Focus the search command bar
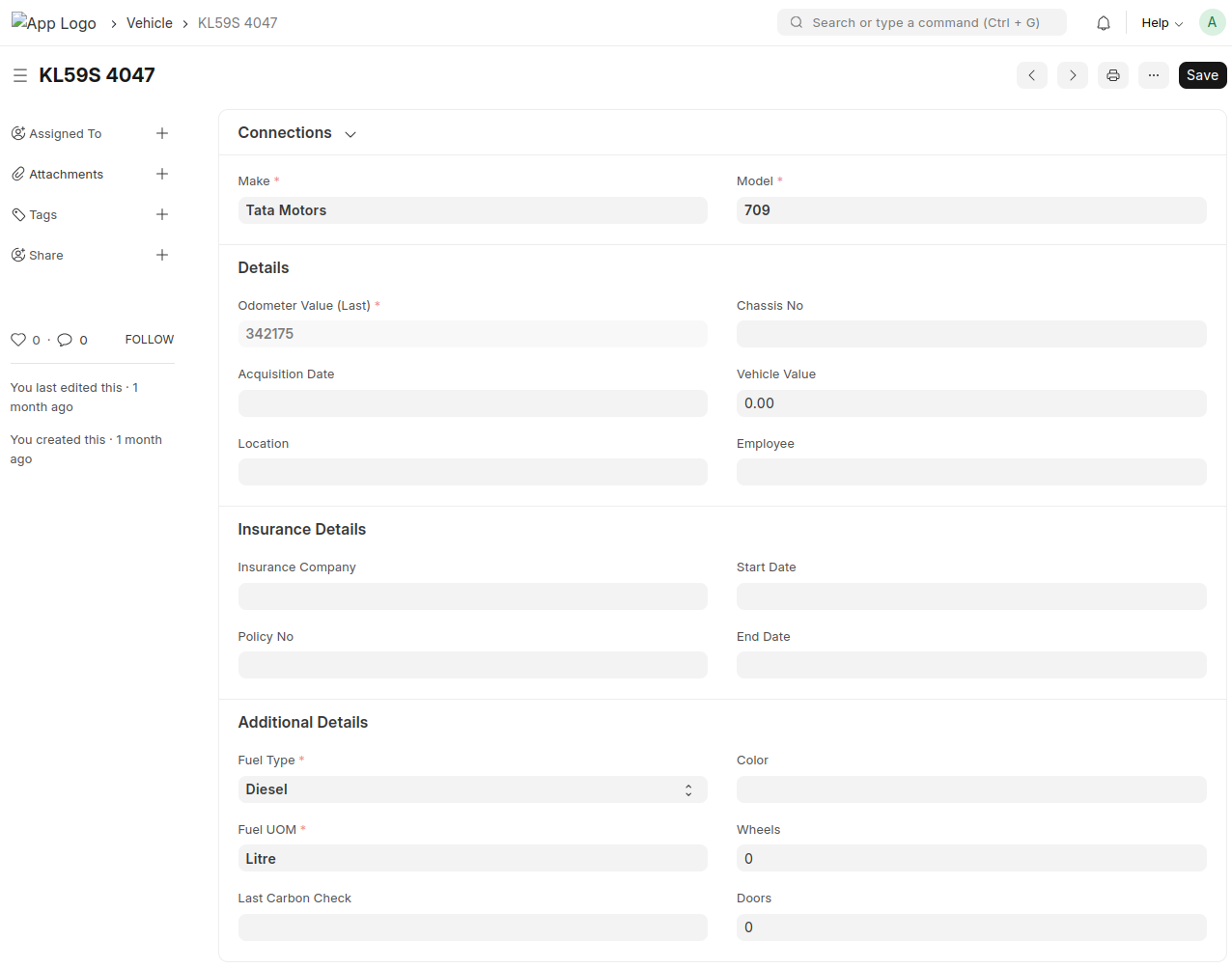 922,22
